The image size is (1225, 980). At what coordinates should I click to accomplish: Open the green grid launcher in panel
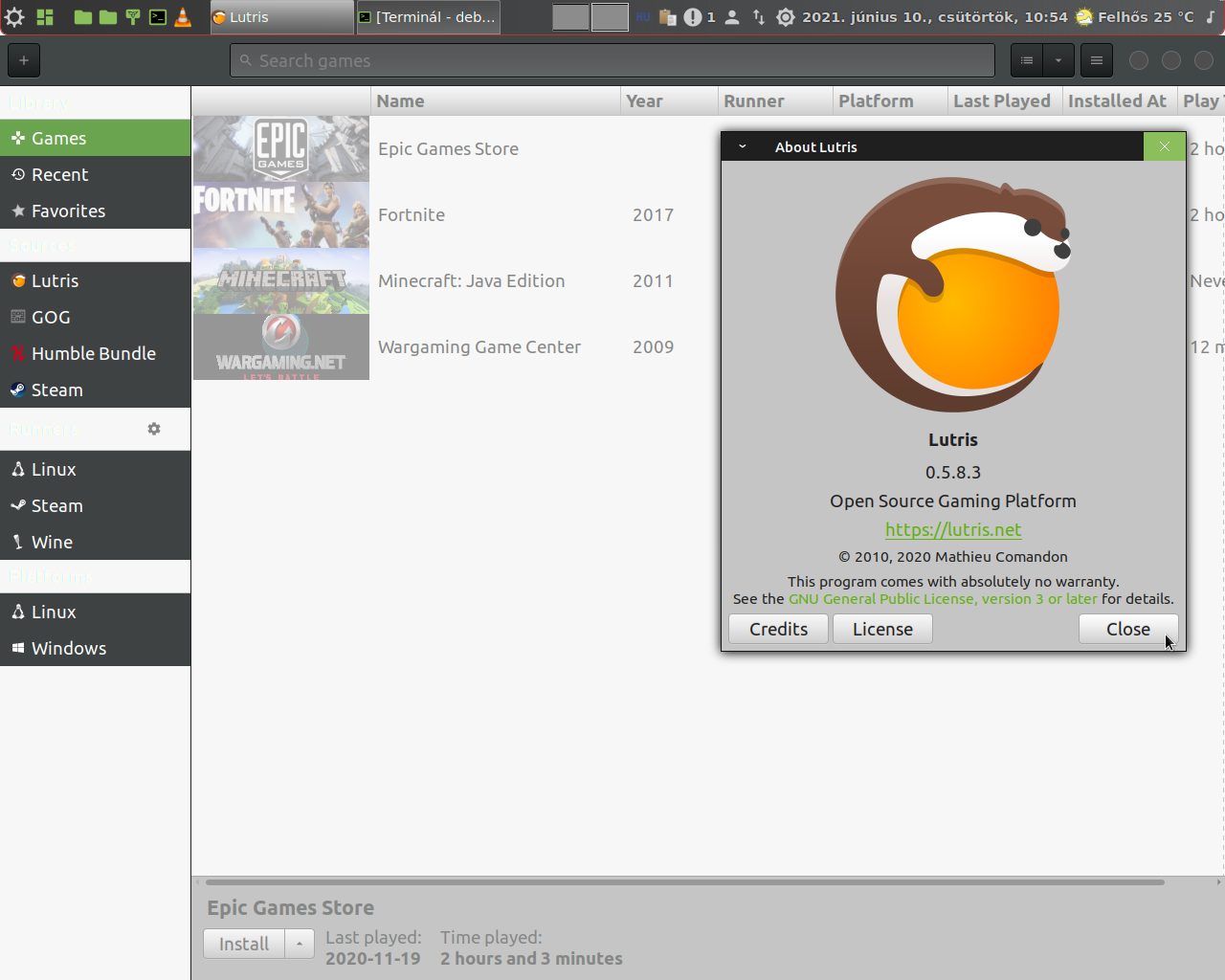click(x=45, y=17)
